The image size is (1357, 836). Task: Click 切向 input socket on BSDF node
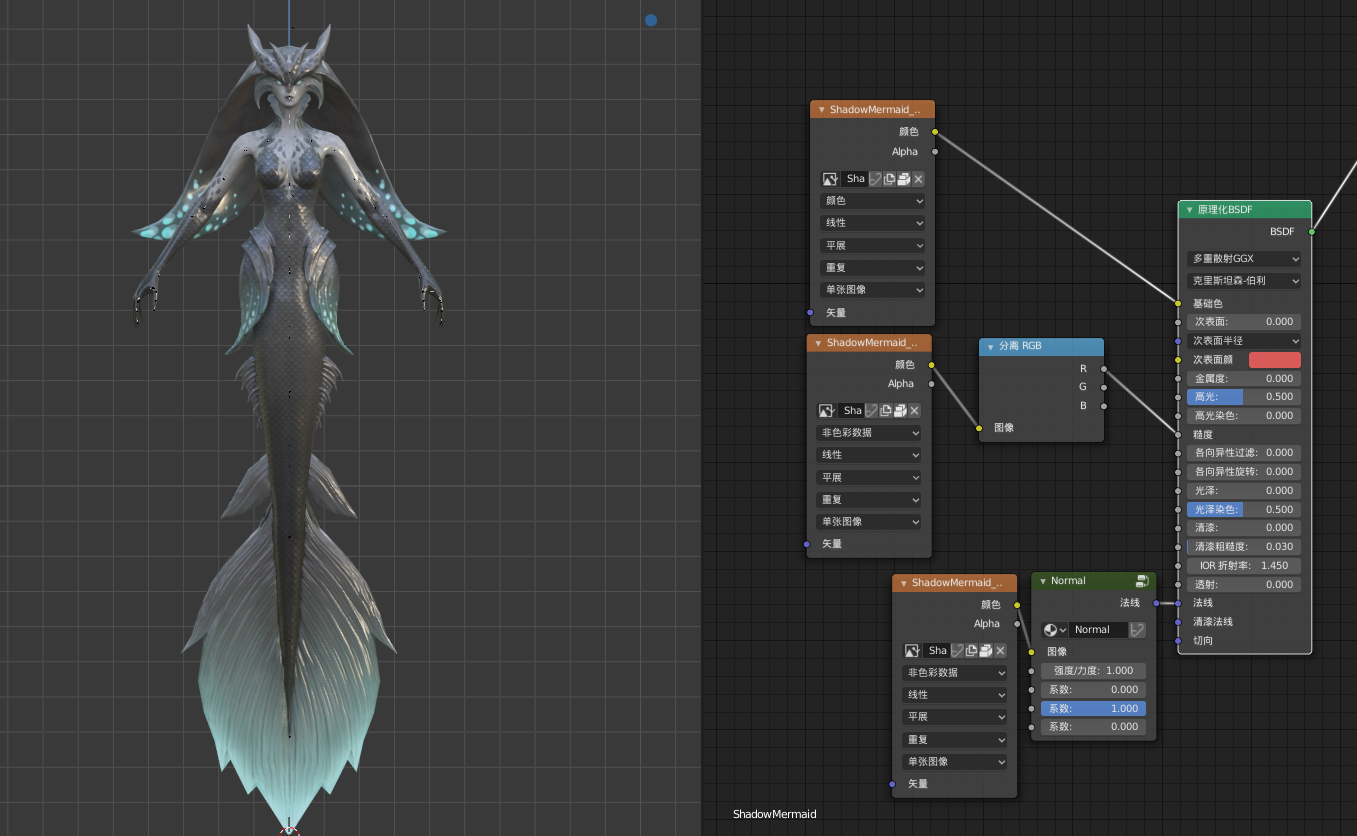pos(1178,640)
